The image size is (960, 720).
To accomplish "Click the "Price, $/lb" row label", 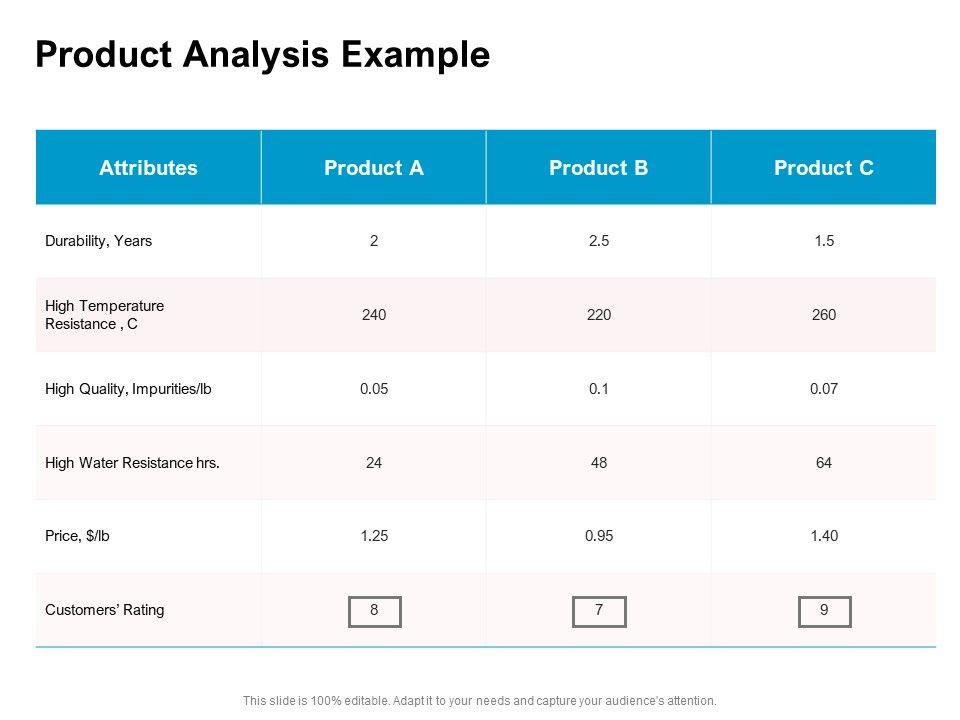I will (78, 536).
